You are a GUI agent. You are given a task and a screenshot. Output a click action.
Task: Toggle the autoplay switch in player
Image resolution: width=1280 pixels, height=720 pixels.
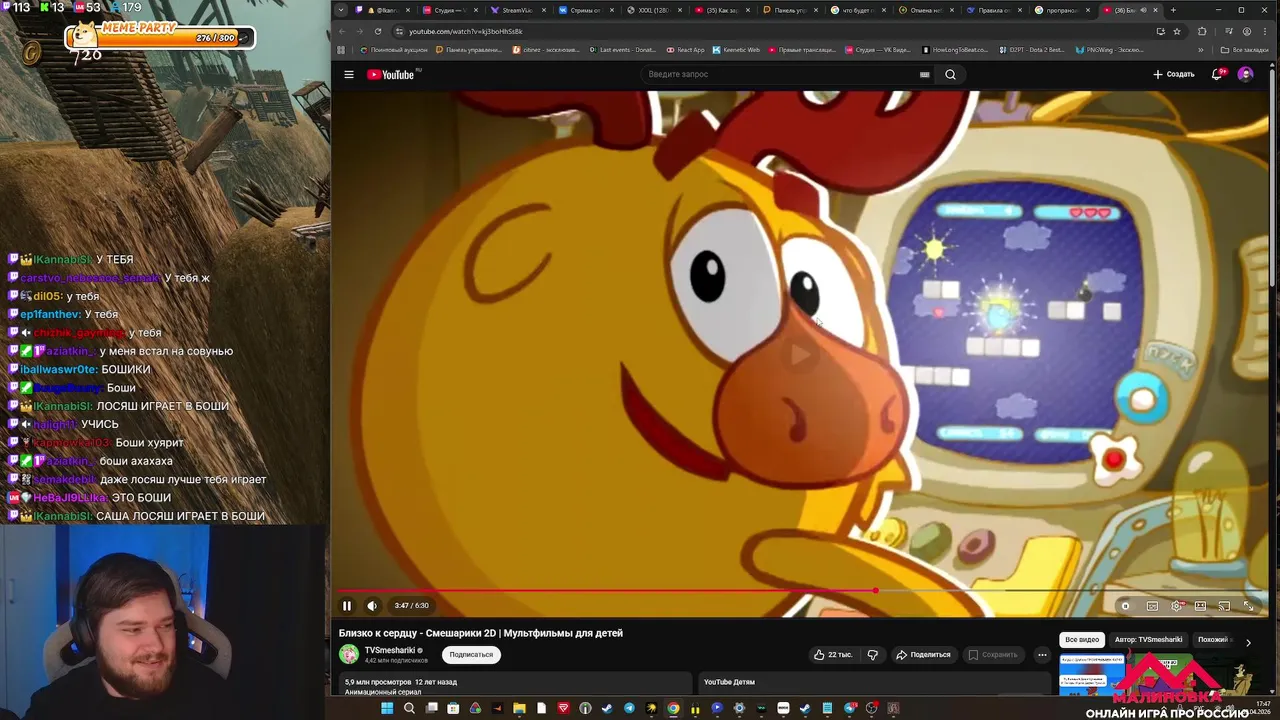(x=1125, y=606)
